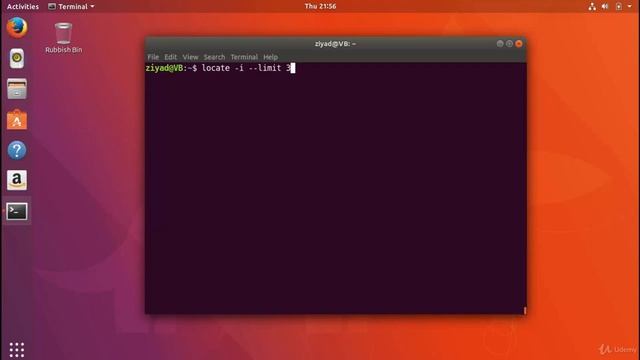Screen dimensions: 640x360
Task: Open the clock calendar Thu 21:56
Action: (320, 6)
